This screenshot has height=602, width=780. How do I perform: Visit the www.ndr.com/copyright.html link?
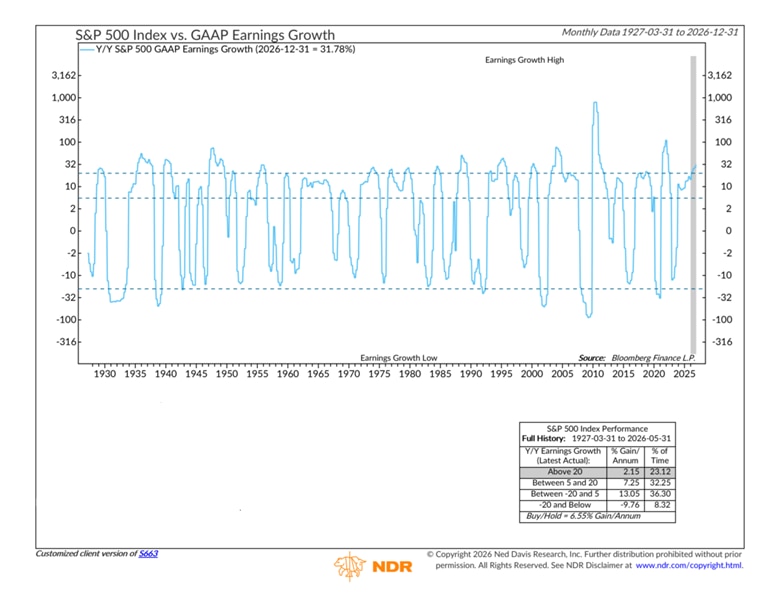(689, 565)
